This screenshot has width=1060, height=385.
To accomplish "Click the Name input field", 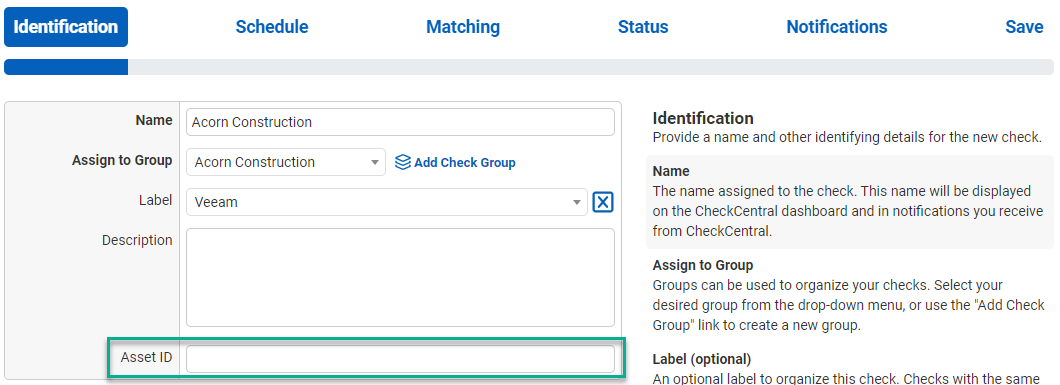I will (400, 122).
